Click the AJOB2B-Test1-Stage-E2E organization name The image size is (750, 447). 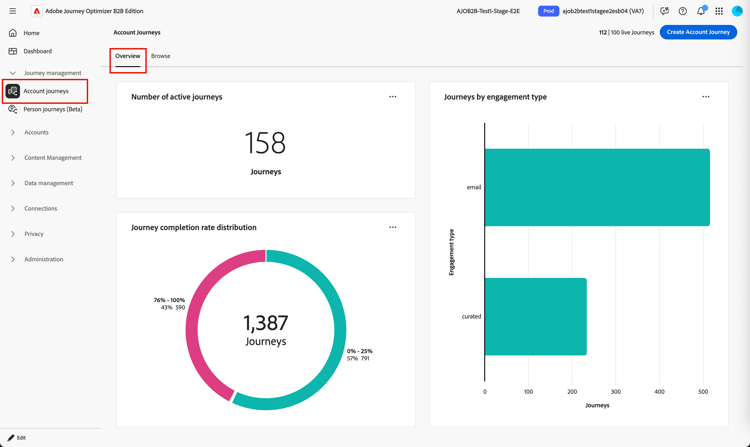coord(488,11)
